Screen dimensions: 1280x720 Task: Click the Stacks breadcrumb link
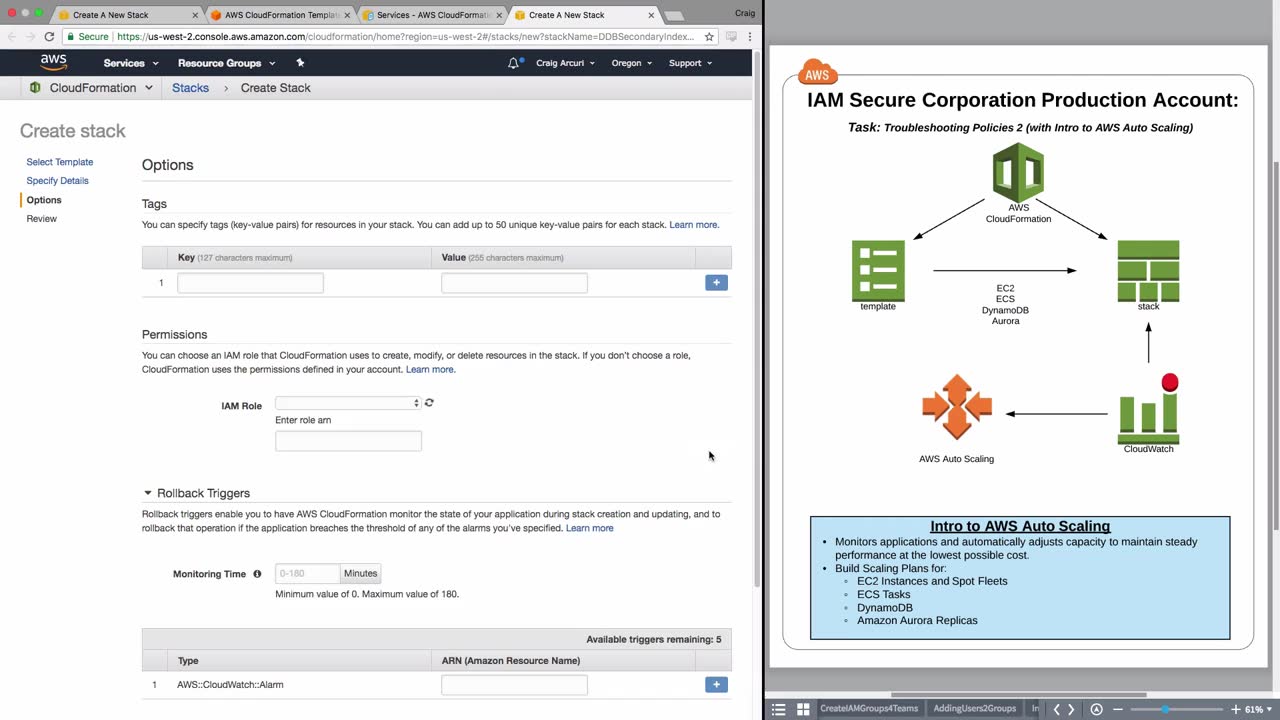(190, 88)
